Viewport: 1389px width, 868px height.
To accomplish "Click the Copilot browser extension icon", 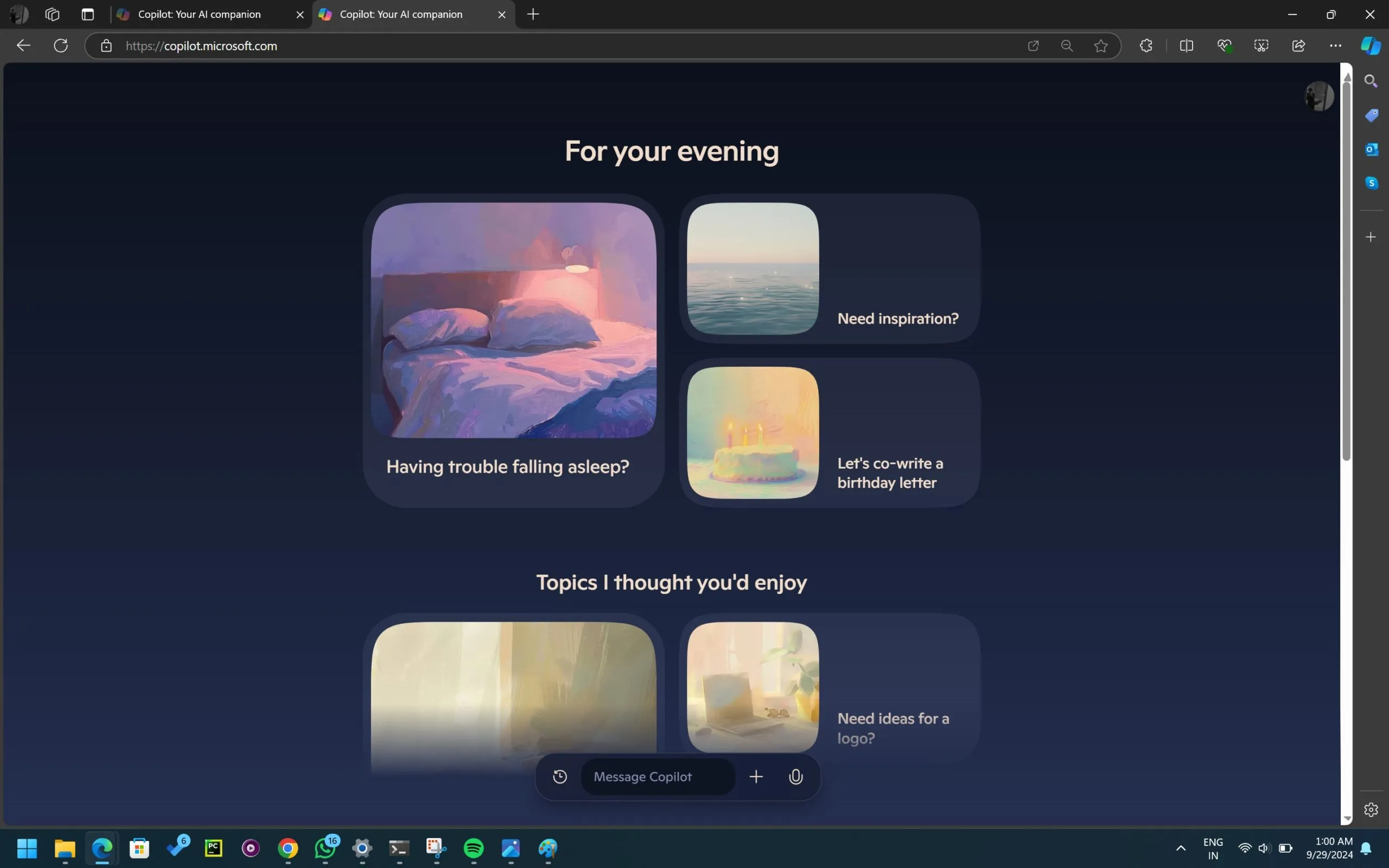I will point(1371,45).
